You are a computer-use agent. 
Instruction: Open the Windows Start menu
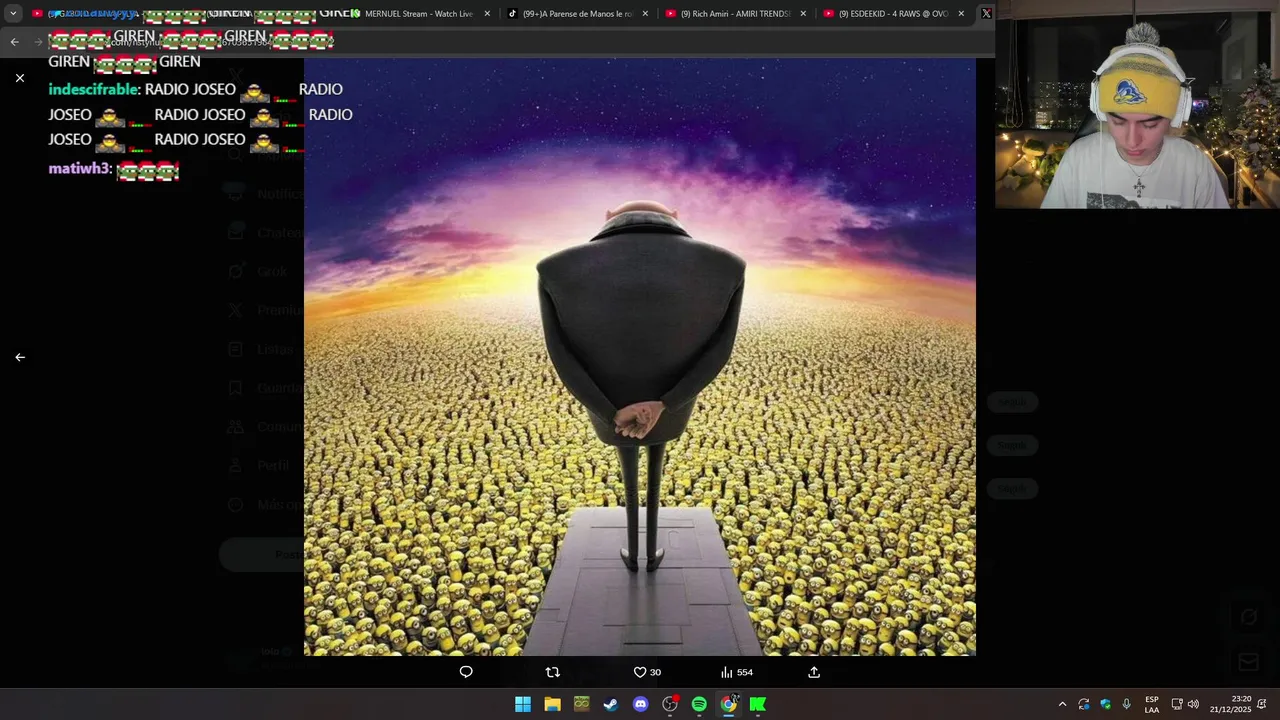tap(523, 704)
